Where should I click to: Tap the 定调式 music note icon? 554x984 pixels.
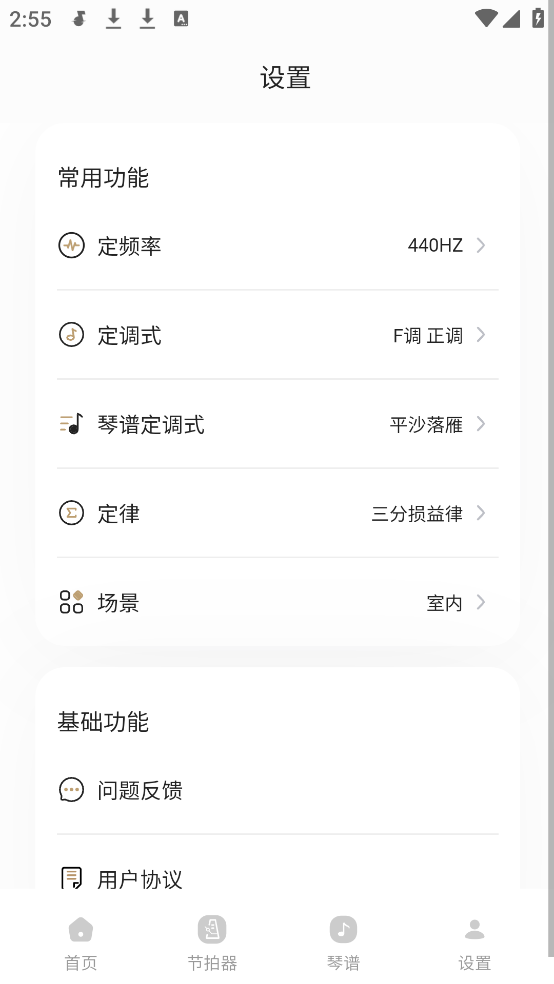(x=72, y=334)
